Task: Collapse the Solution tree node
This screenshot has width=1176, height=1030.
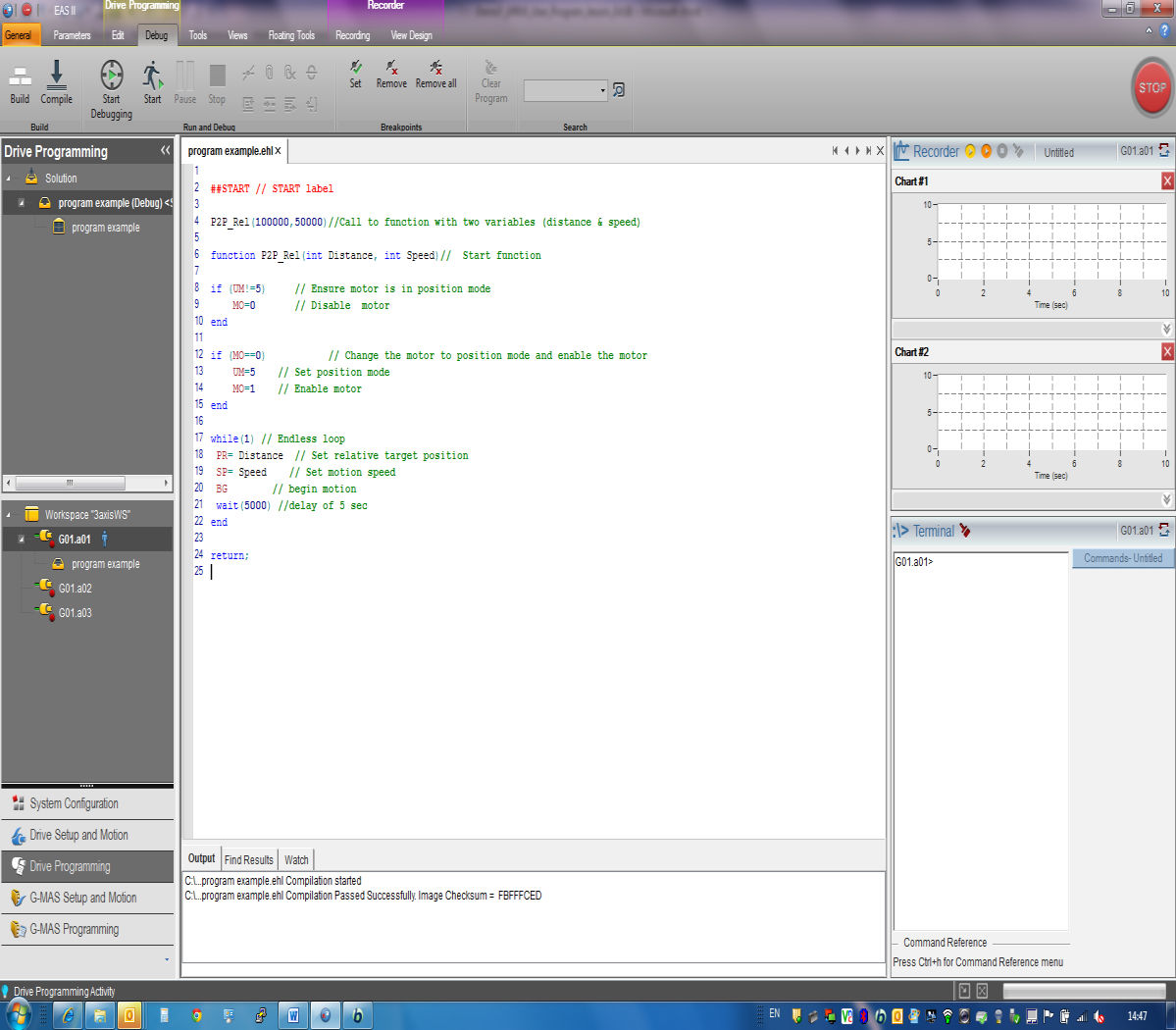Action: 9,179
